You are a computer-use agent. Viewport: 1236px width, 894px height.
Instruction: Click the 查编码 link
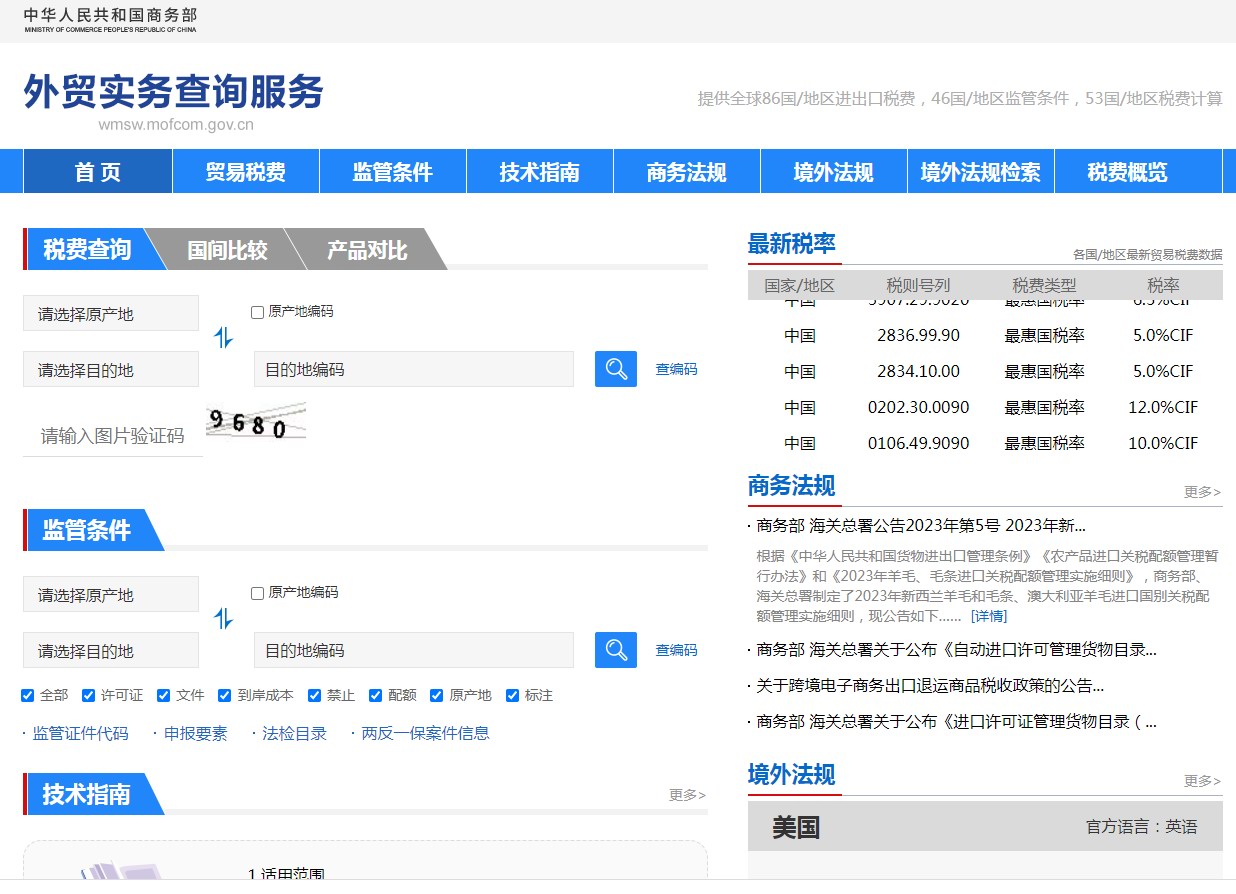(x=677, y=369)
